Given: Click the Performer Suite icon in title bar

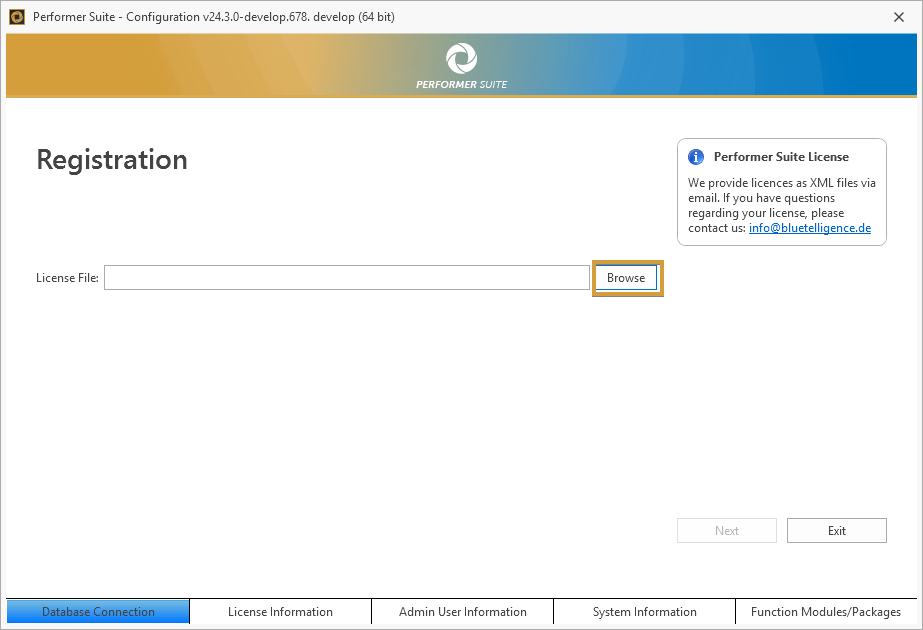Looking at the screenshot, I should (x=17, y=17).
